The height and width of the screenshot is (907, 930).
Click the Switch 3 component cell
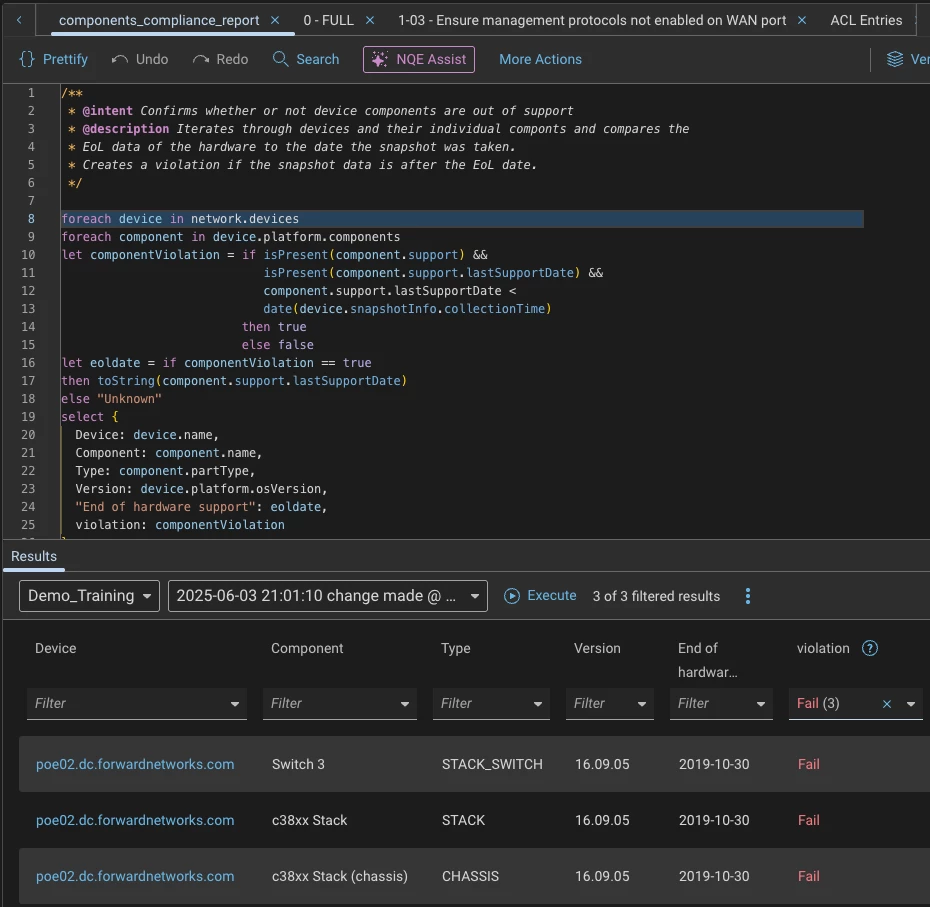click(x=298, y=764)
